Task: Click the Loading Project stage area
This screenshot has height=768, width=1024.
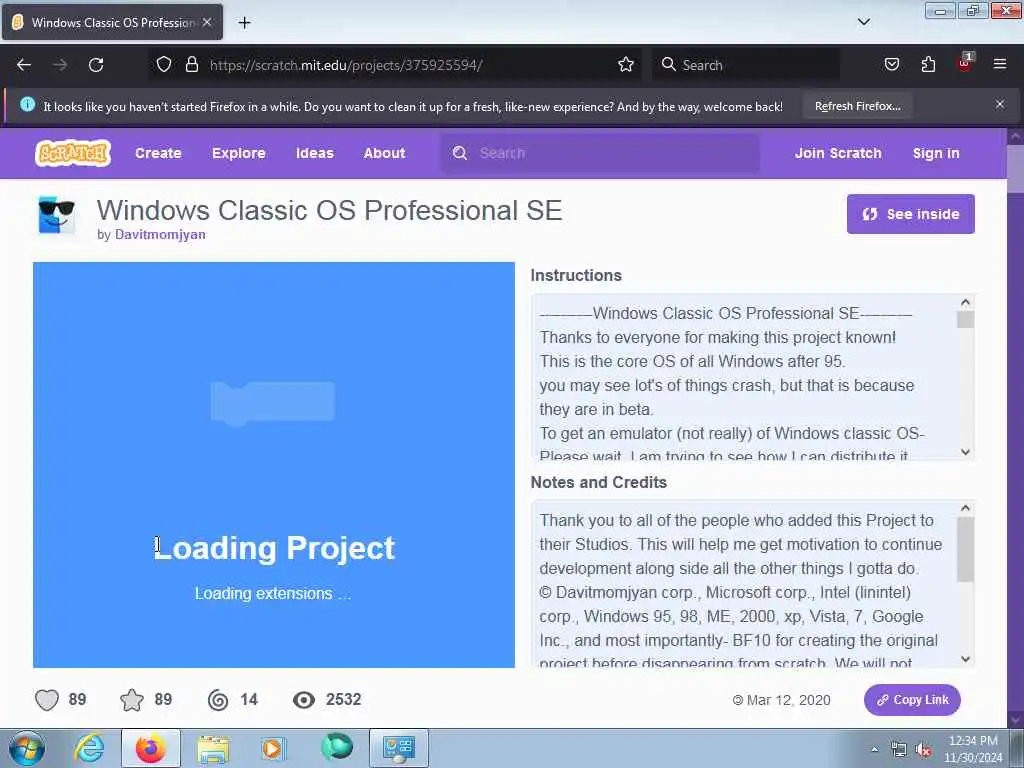Action: [x=274, y=465]
